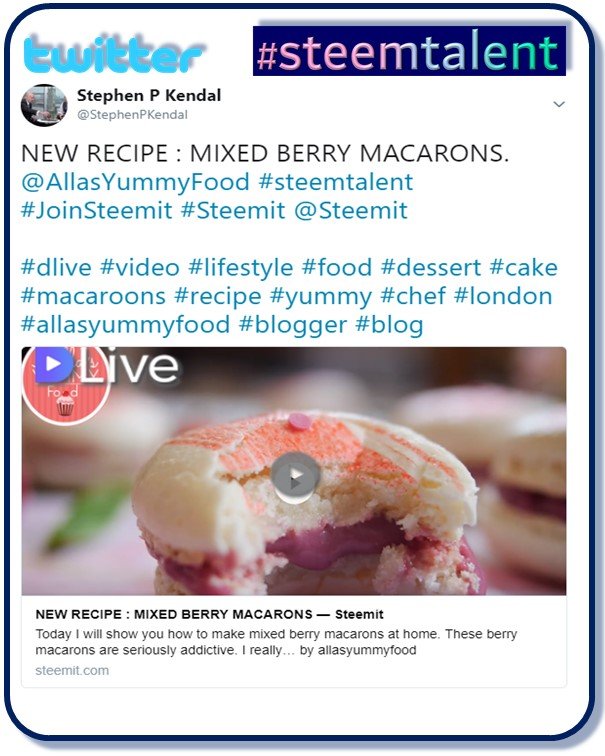Click the DLive play logo icon

pyautogui.click(x=54, y=364)
